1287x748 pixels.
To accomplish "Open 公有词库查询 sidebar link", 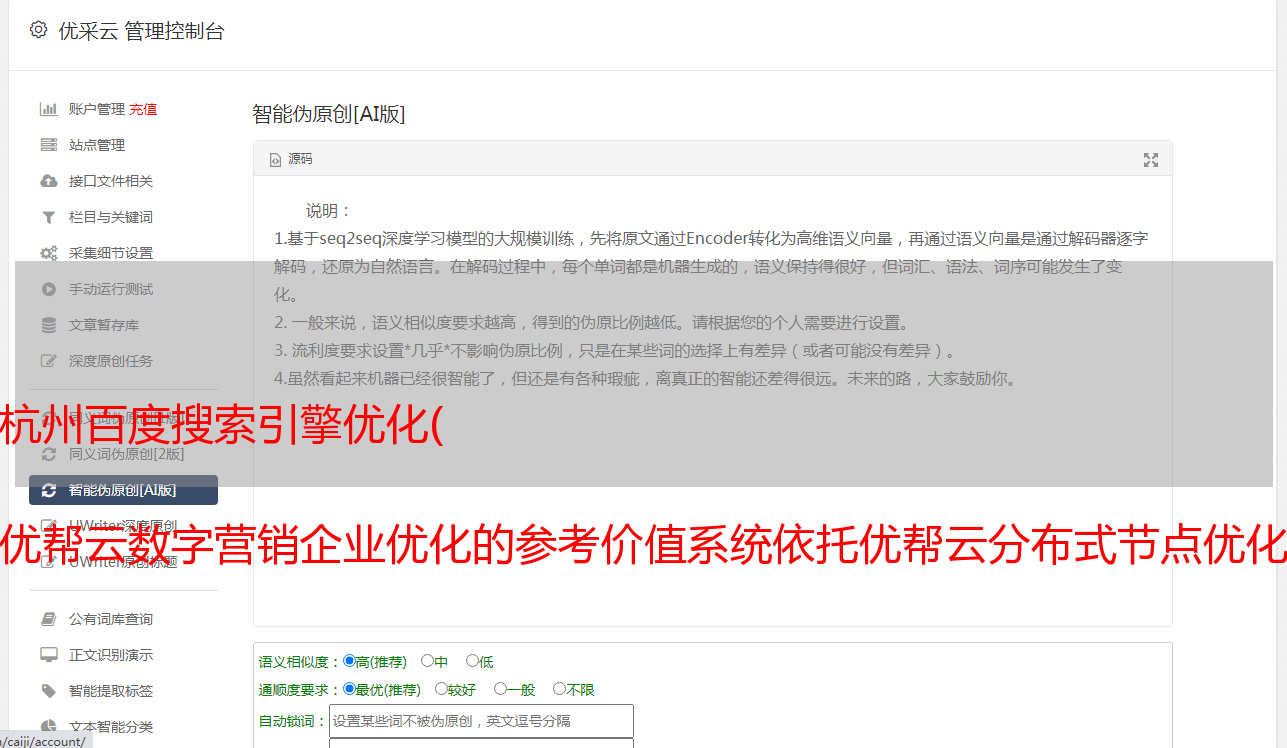I will coord(110,619).
